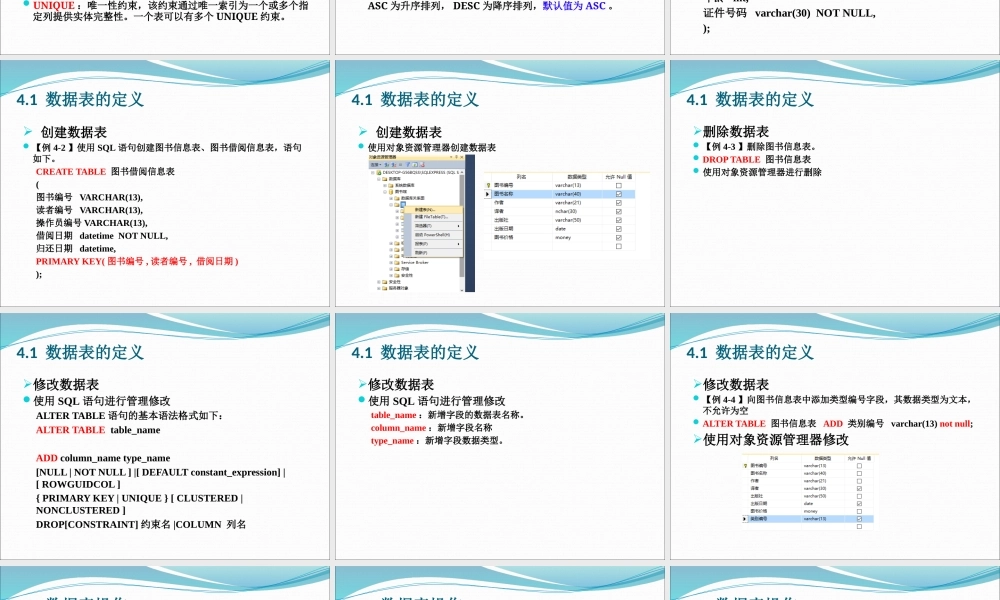
Task: Click "column_name： 新增字段名称" line
Action: [x=432, y=428]
